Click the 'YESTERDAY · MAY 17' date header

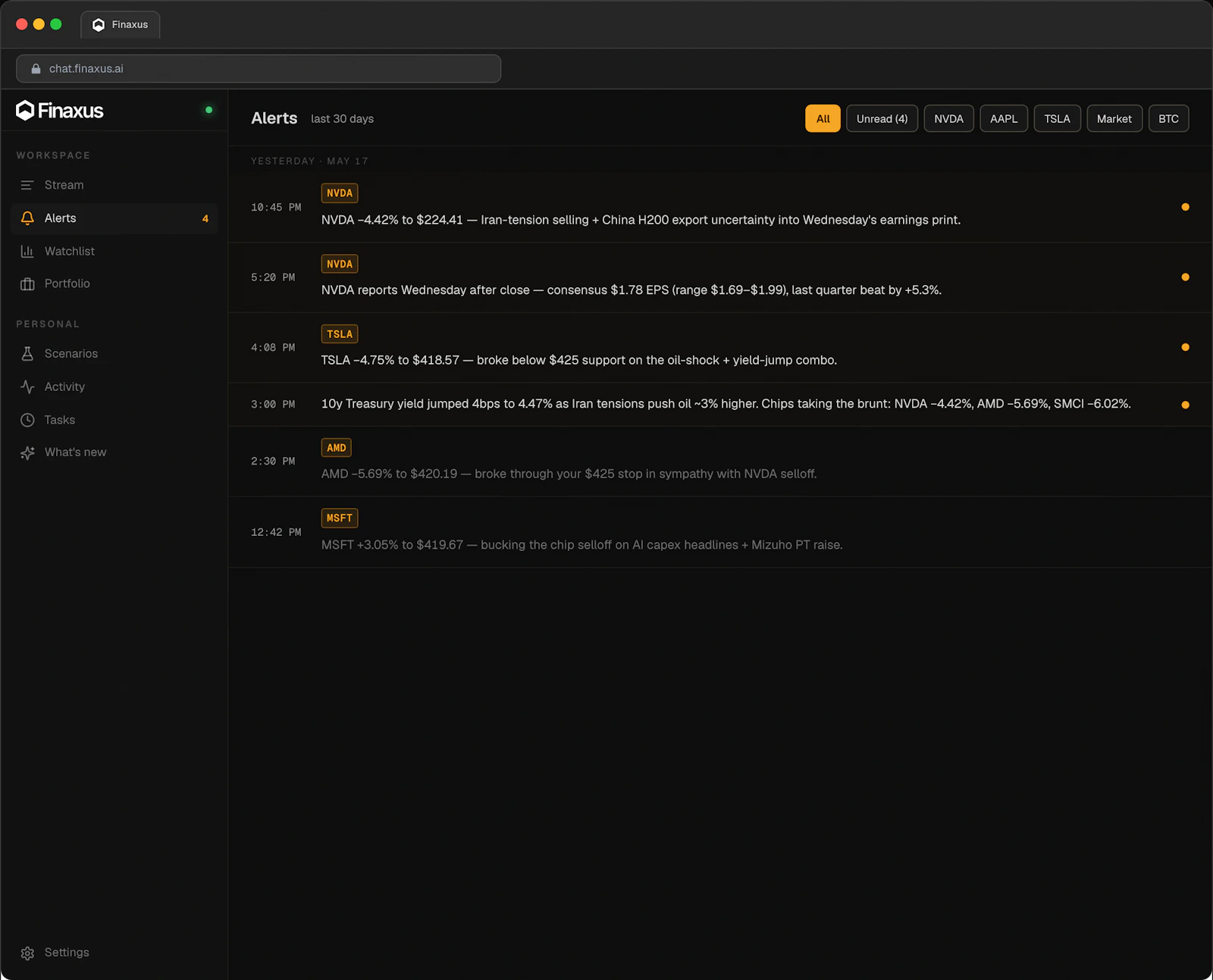tap(309, 161)
